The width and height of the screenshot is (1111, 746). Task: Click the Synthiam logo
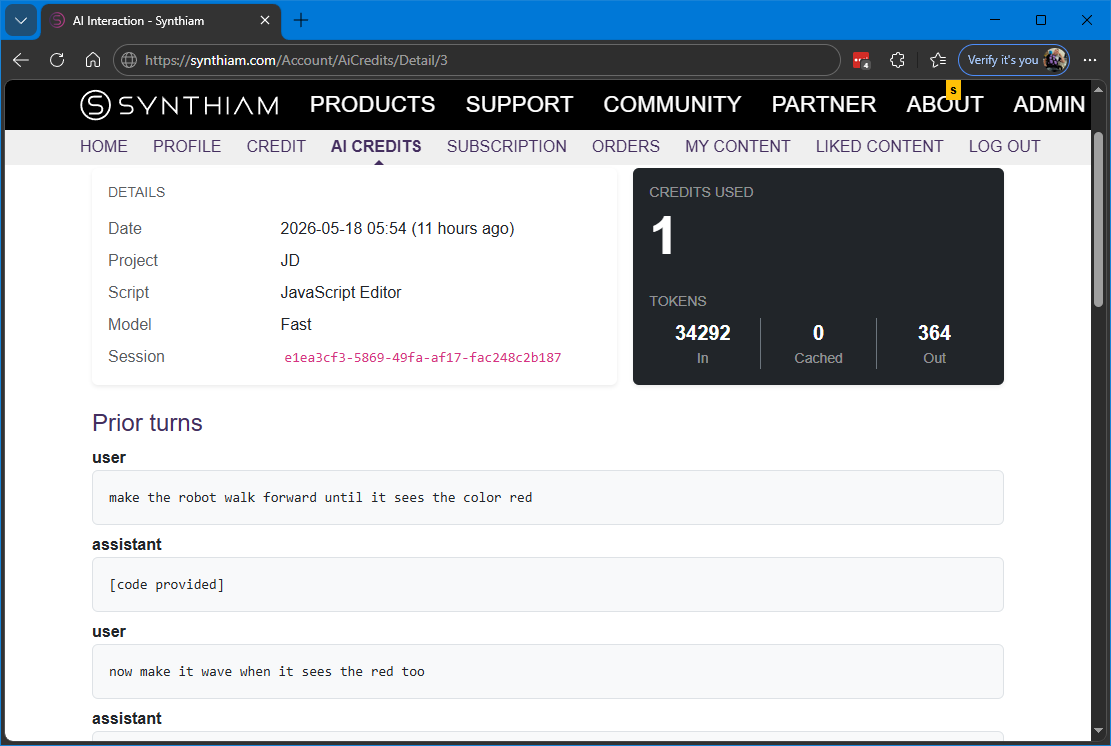point(180,105)
